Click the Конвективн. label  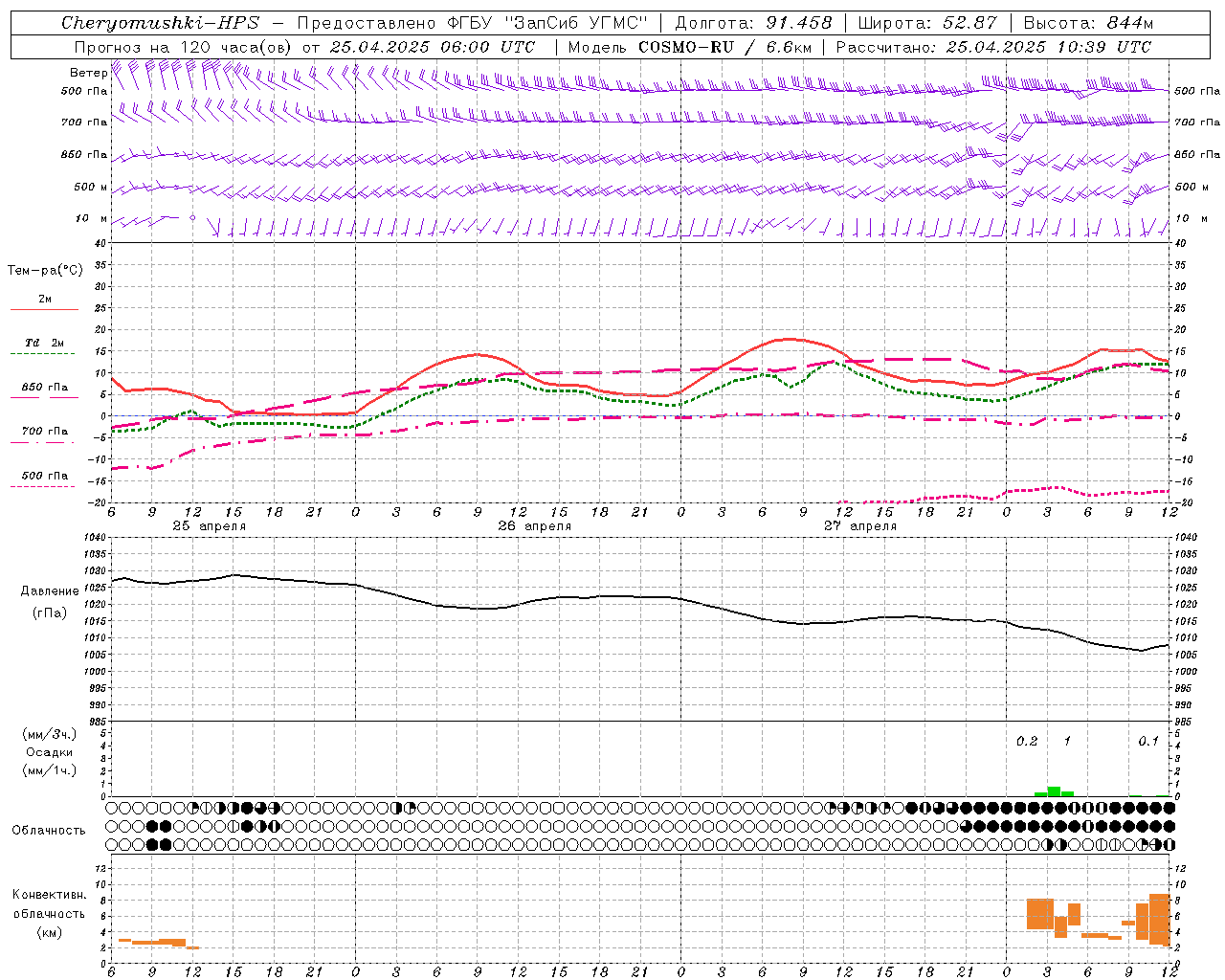tap(50, 895)
